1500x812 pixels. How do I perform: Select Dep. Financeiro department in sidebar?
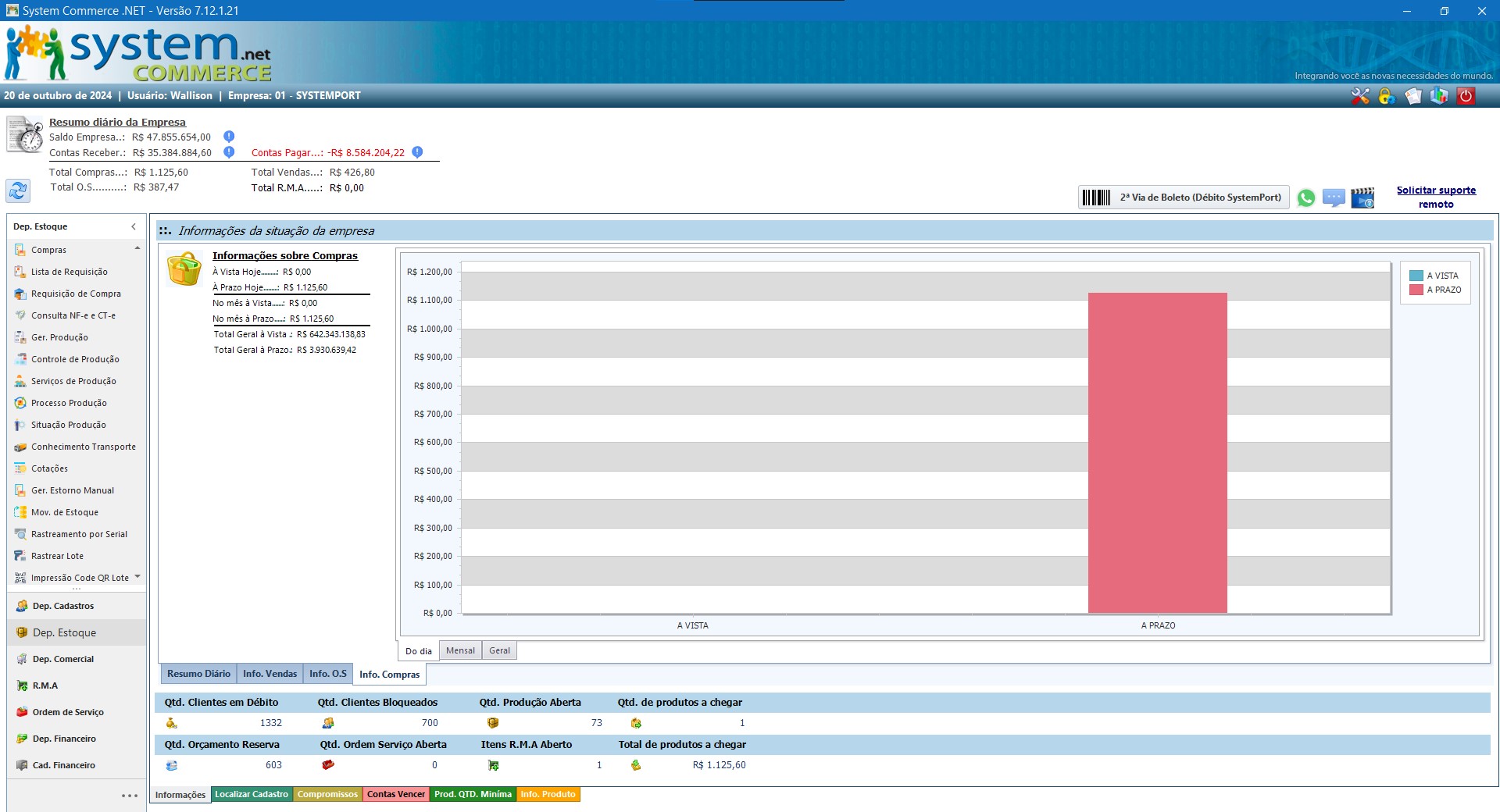pos(64,739)
